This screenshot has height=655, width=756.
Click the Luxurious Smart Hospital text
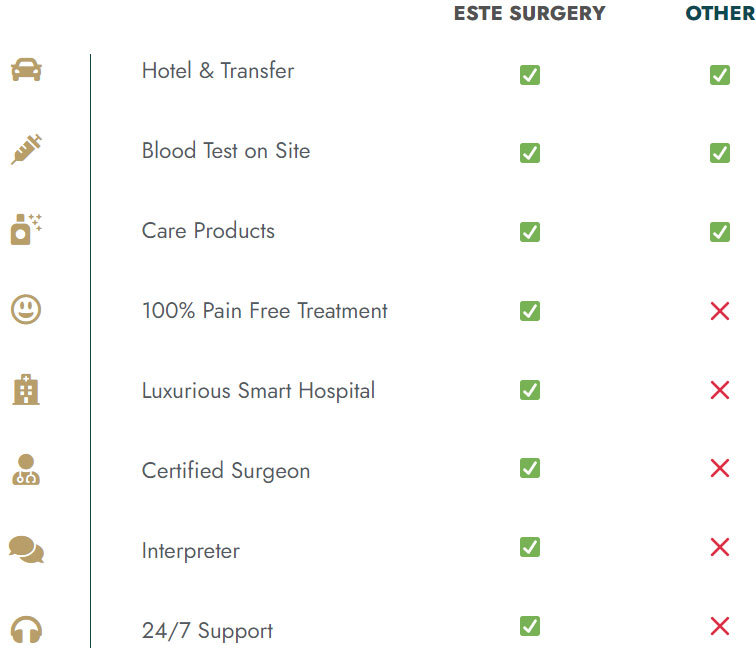pyautogui.click(x=258, y=391)
